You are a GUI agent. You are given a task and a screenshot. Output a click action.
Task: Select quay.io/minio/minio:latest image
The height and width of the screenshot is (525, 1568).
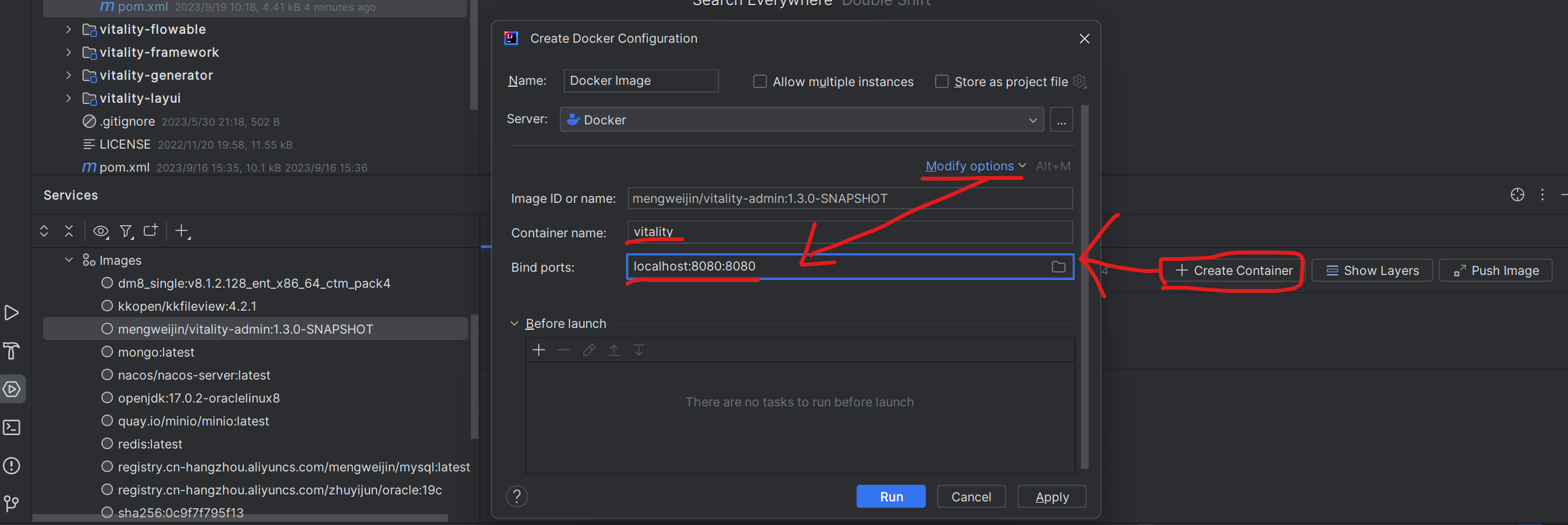pos(193,421)
